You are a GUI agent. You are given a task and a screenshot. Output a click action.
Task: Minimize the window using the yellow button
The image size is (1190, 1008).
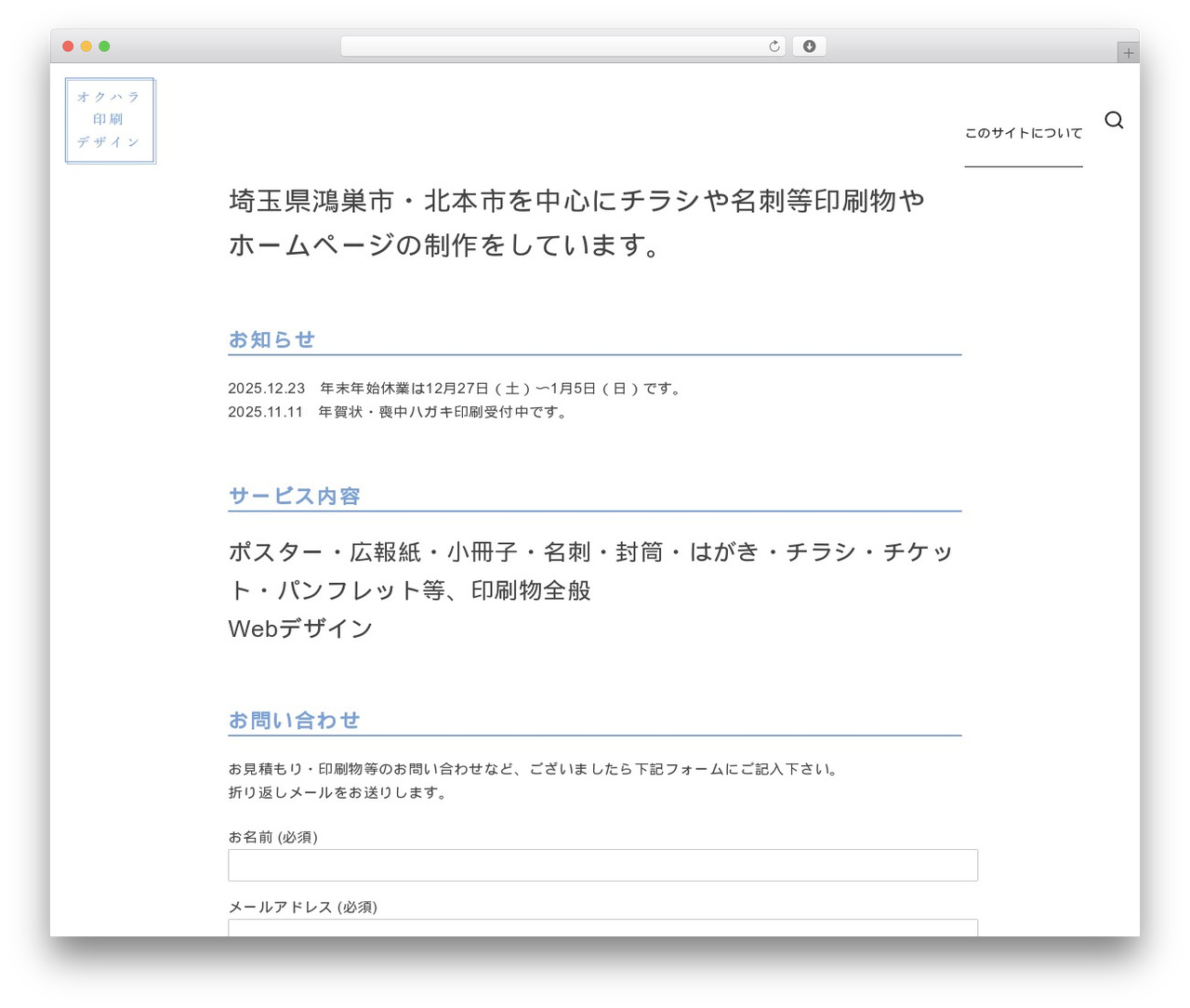(86, 46)
